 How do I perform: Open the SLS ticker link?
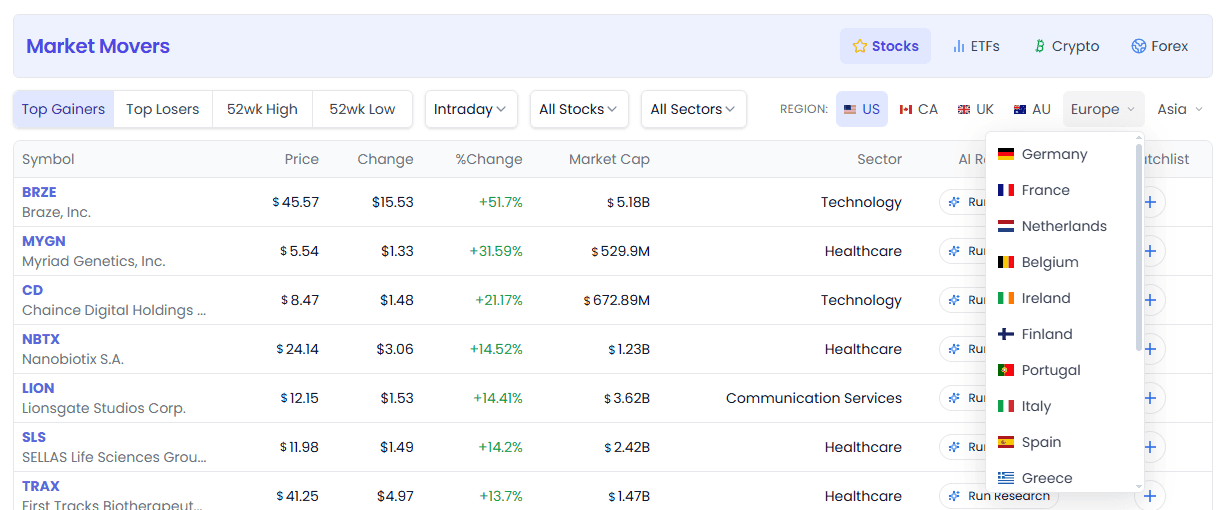(34, 437)
